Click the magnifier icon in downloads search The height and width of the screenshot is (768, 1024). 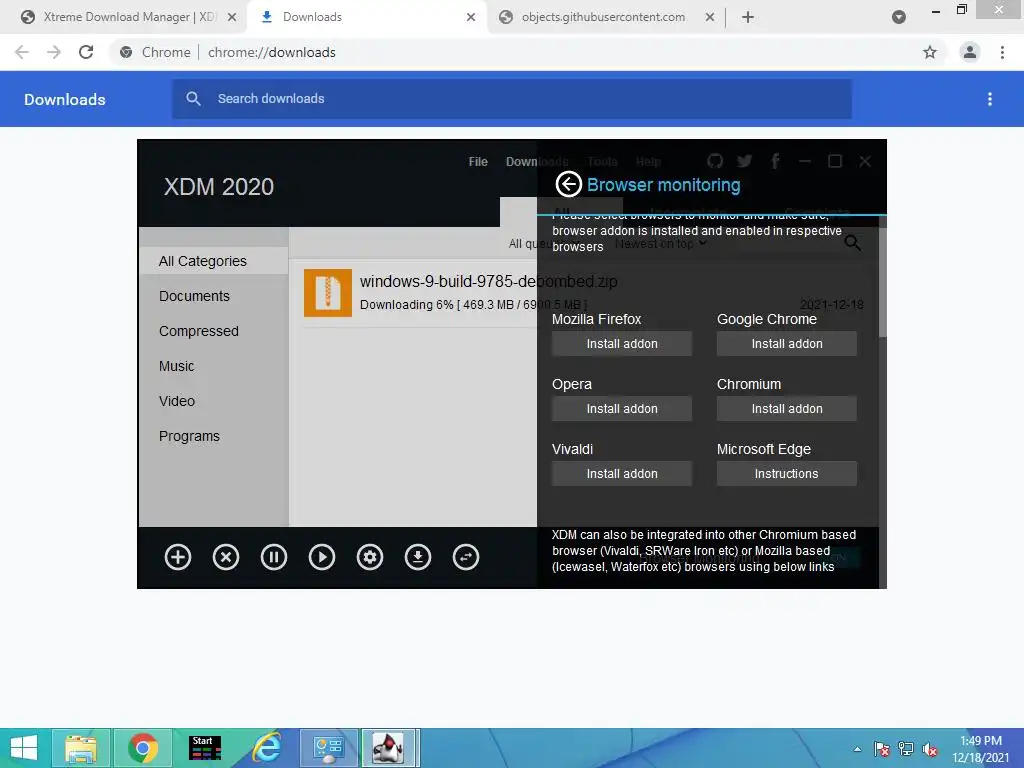coord(193,99)
